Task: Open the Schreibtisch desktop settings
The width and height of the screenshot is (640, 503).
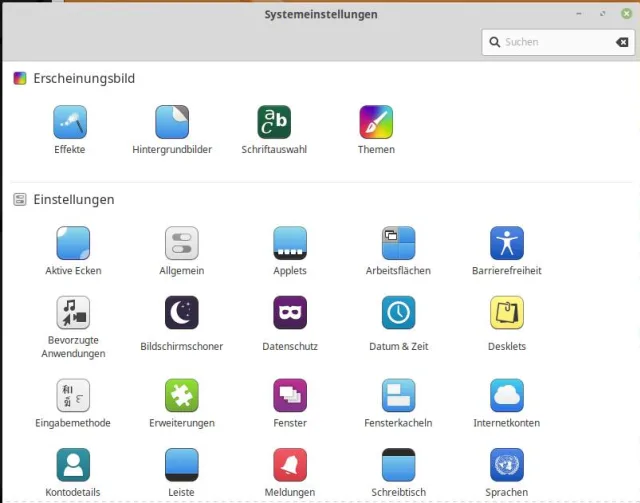Action: coord(398,465)
